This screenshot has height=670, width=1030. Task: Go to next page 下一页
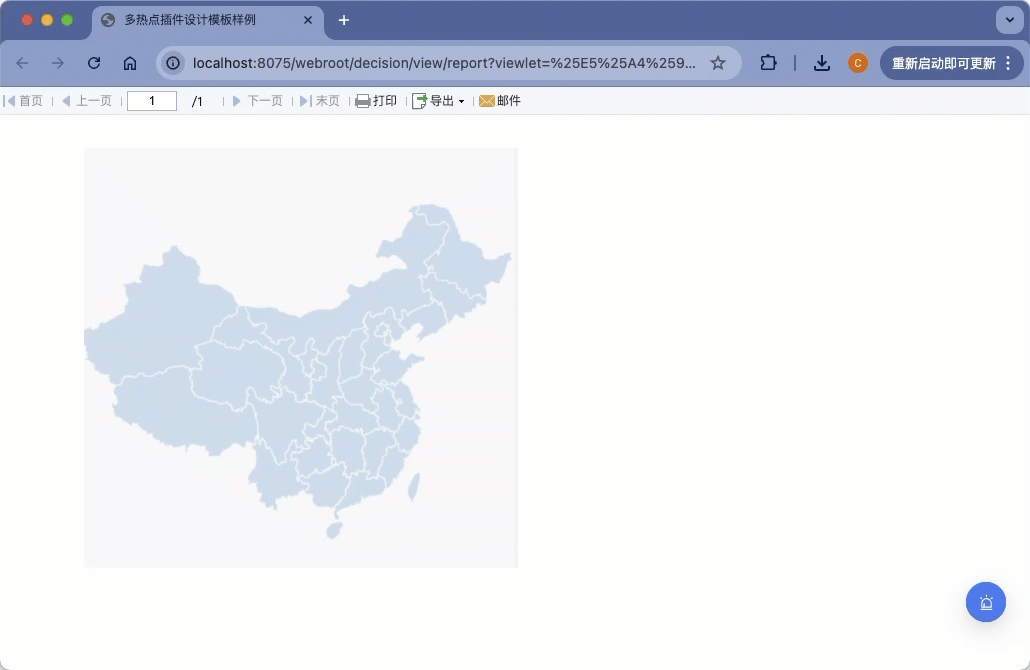[x=258, y=100]
